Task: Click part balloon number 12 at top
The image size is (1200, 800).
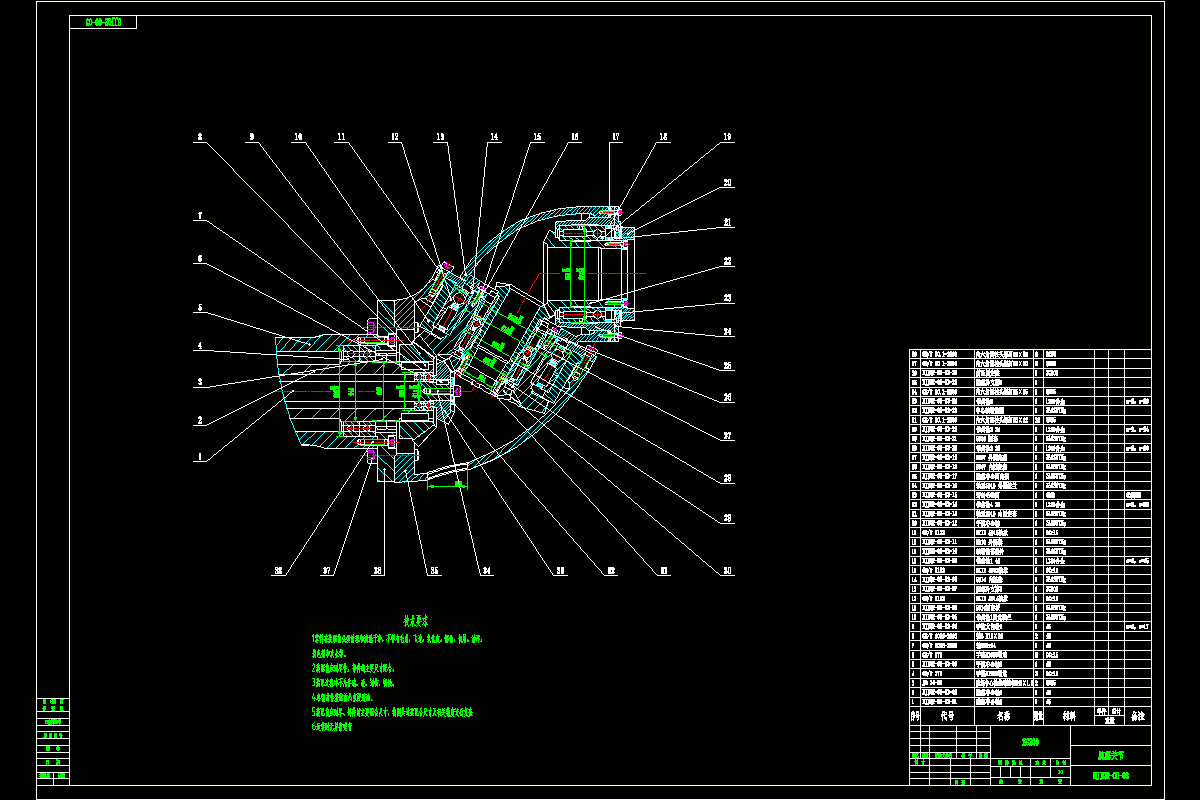Action: [394, 136]
